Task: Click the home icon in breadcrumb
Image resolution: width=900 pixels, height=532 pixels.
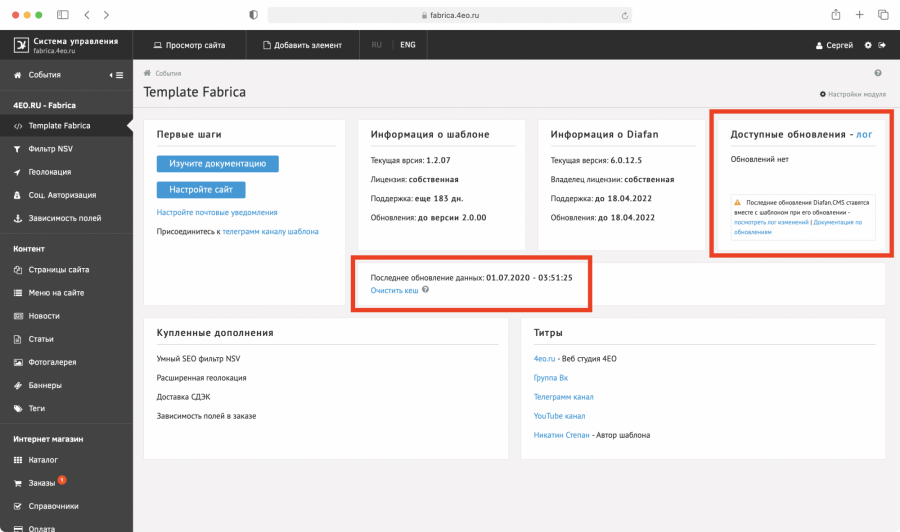Action: [x=148, y=73]
